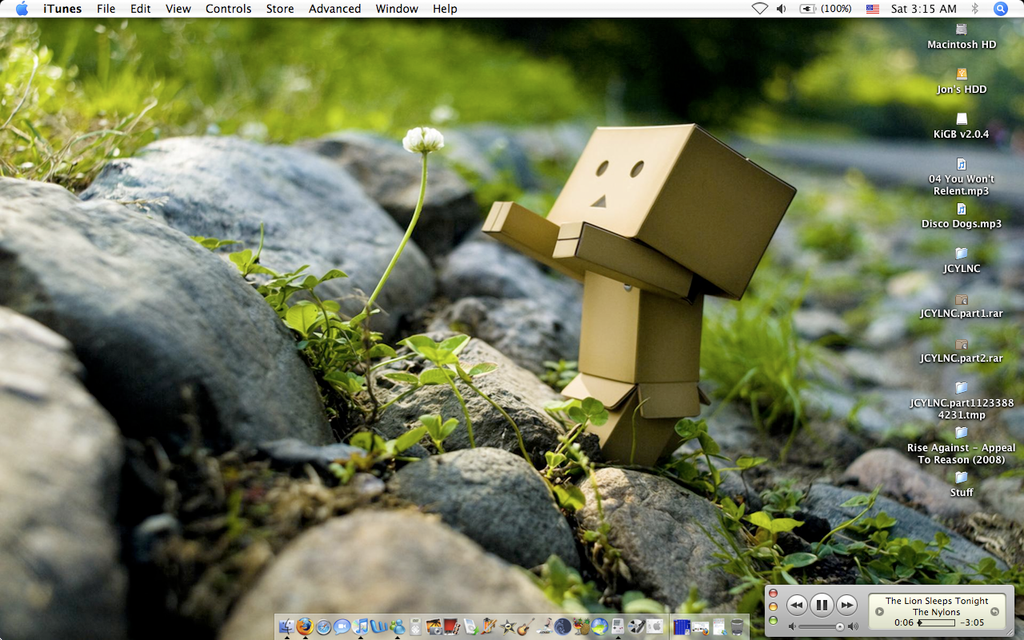
Task: Open the View menu
Action: point(178,8)
